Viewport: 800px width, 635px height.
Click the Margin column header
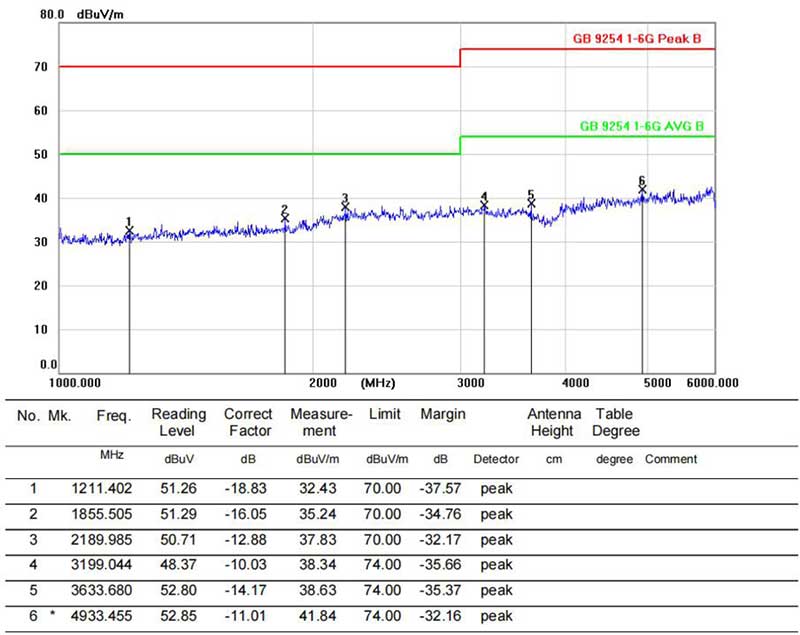point(443,414)
